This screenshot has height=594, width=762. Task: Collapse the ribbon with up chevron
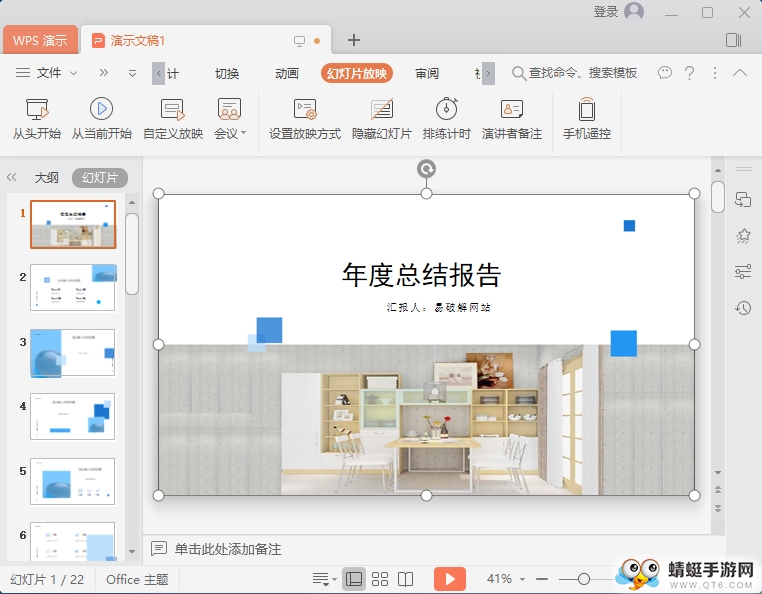click(740, 73)
